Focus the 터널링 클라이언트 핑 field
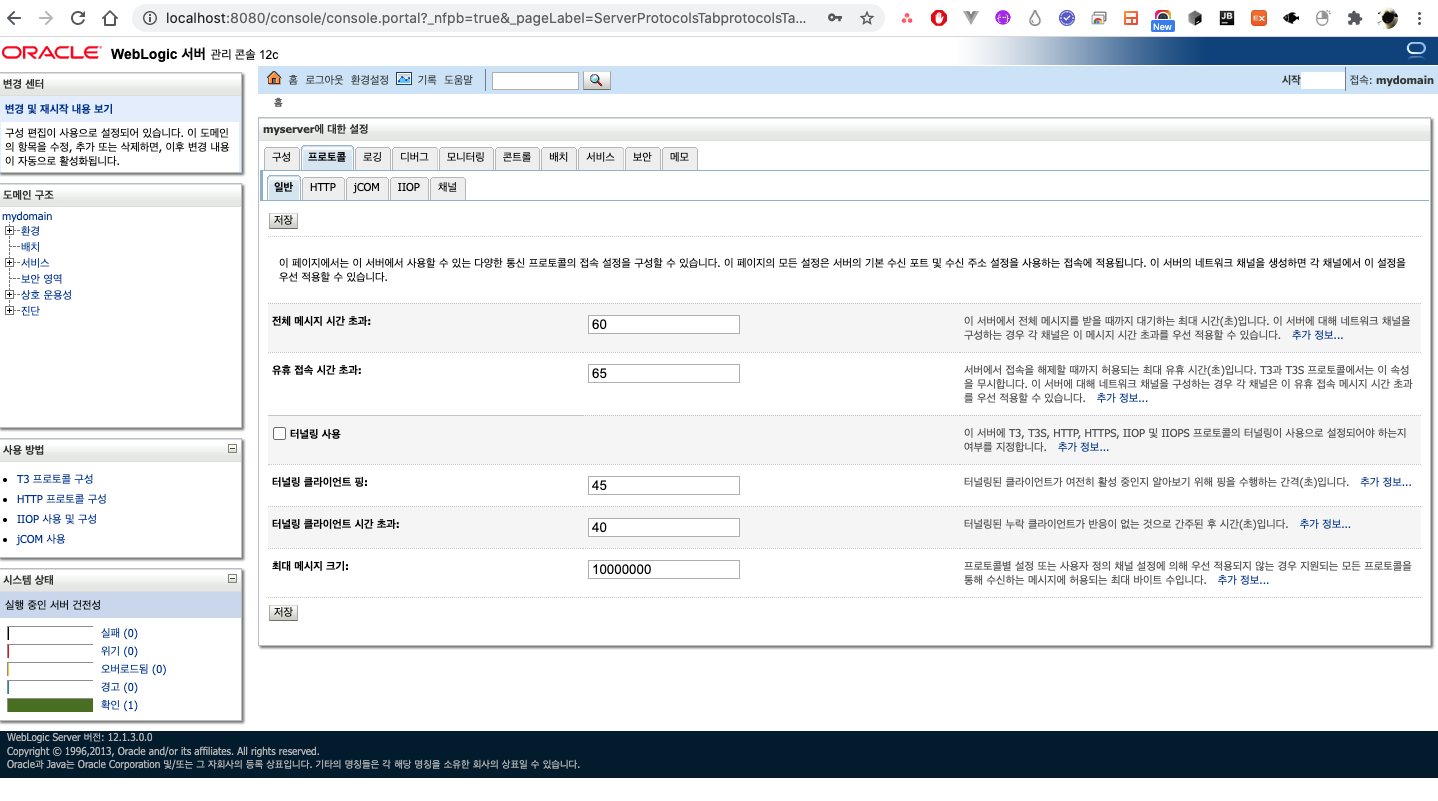 click(x=664, y=485)
